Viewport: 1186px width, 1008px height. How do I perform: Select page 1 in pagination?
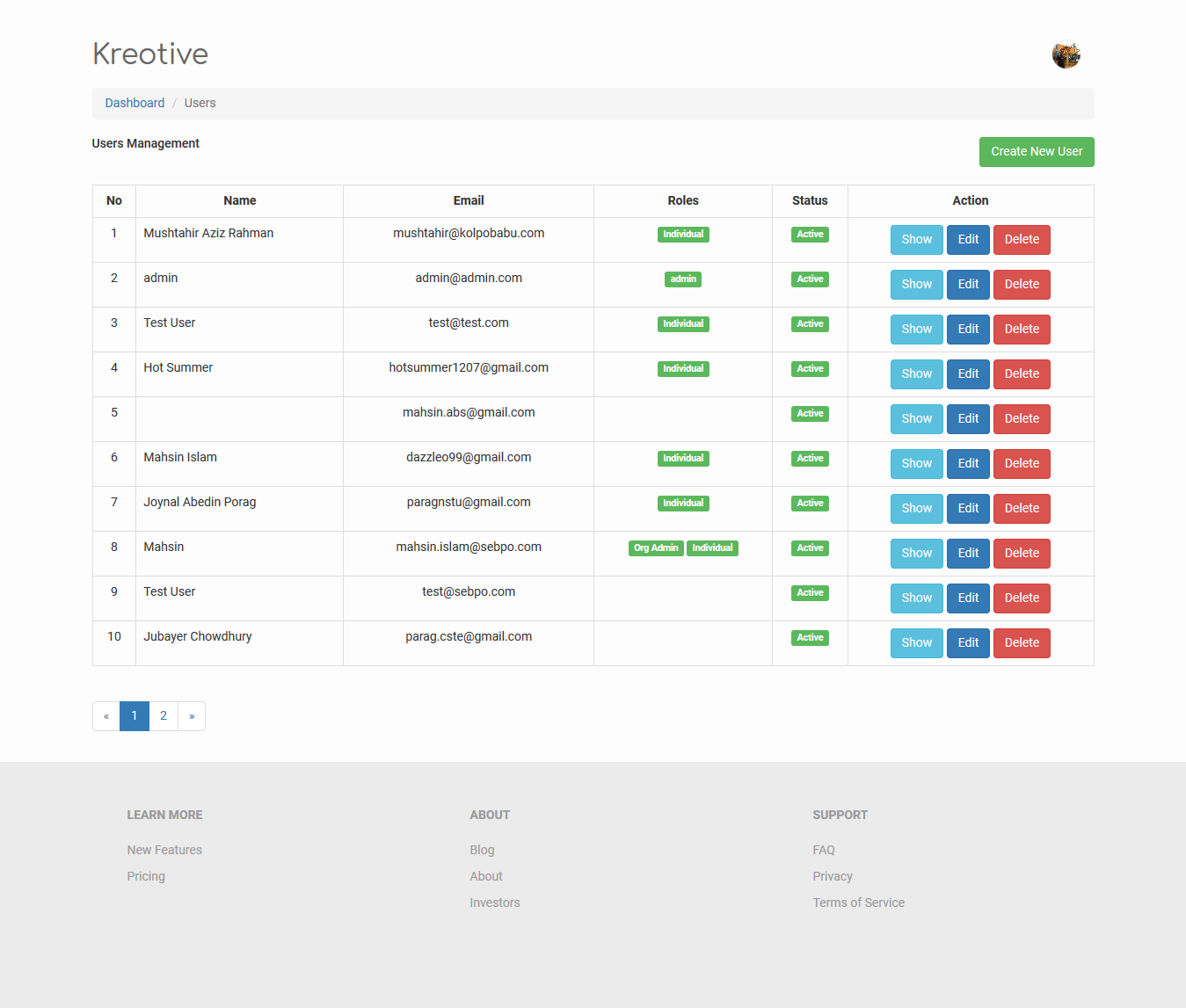click(x=135, y=716)
